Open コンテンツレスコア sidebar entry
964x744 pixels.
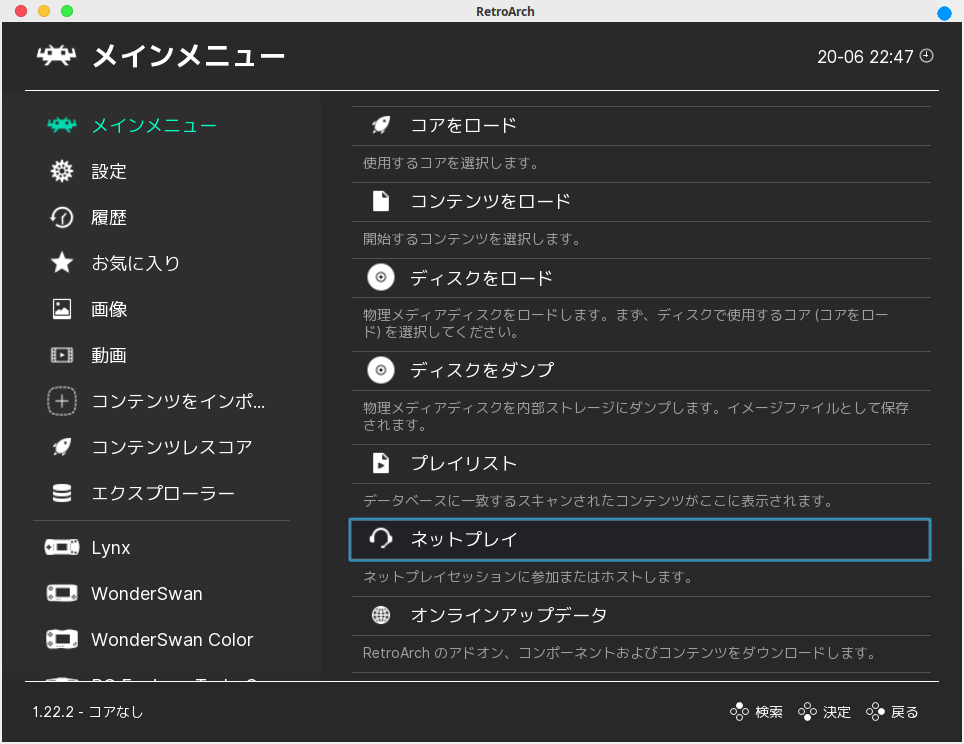(x=172, y=447)
